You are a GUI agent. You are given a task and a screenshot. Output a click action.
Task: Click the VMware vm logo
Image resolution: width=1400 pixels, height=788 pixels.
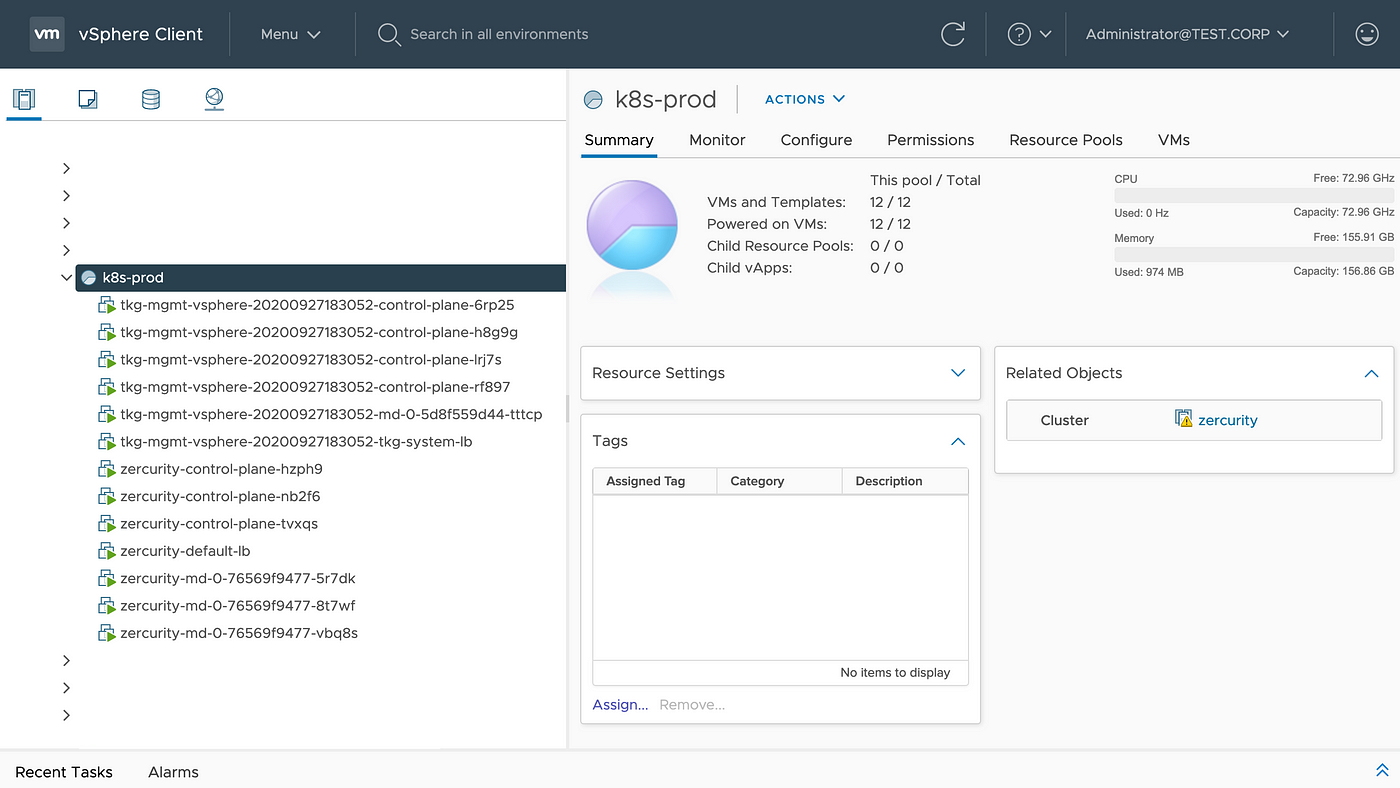click(x=47, y=34)
